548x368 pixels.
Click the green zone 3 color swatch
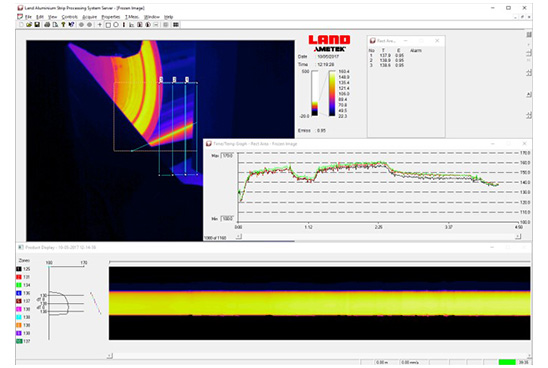(19, 285)
